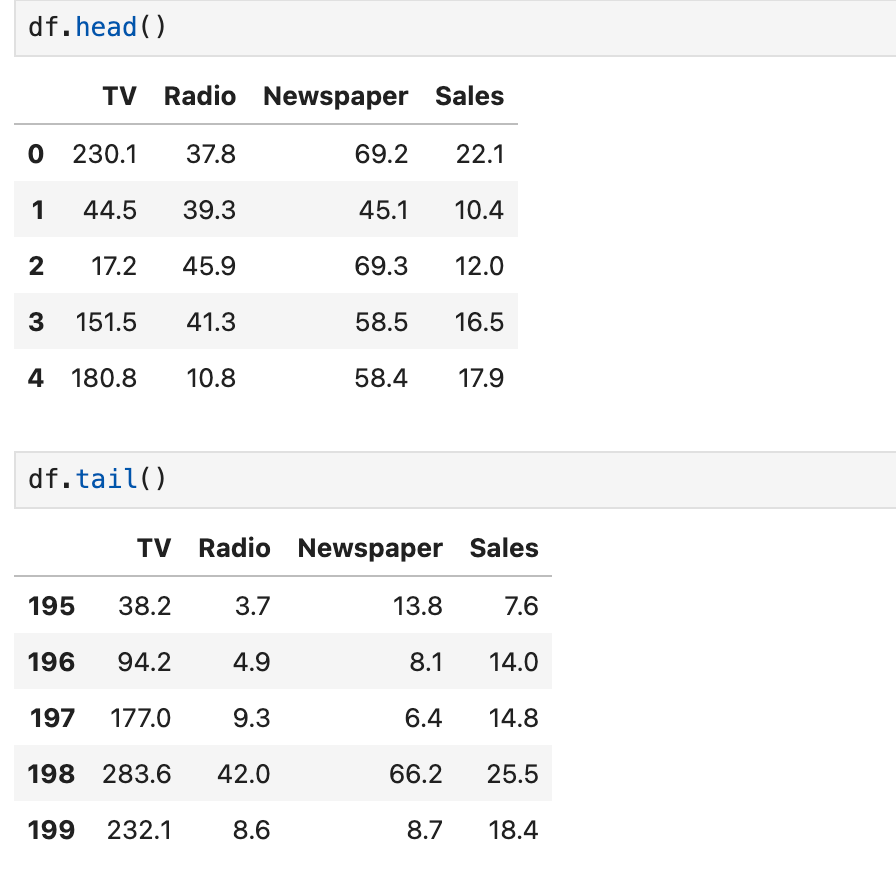Select row index 195 in tail output
The width and height of the screenshot is (896, 884).
50,606
